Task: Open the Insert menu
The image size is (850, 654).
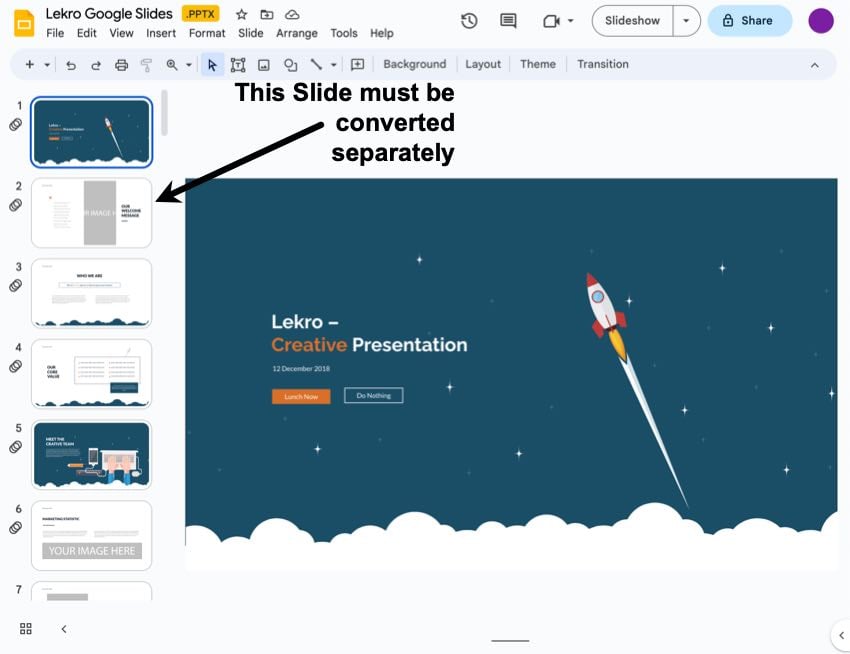Action: pyautogui.click(x=161, y=33)
